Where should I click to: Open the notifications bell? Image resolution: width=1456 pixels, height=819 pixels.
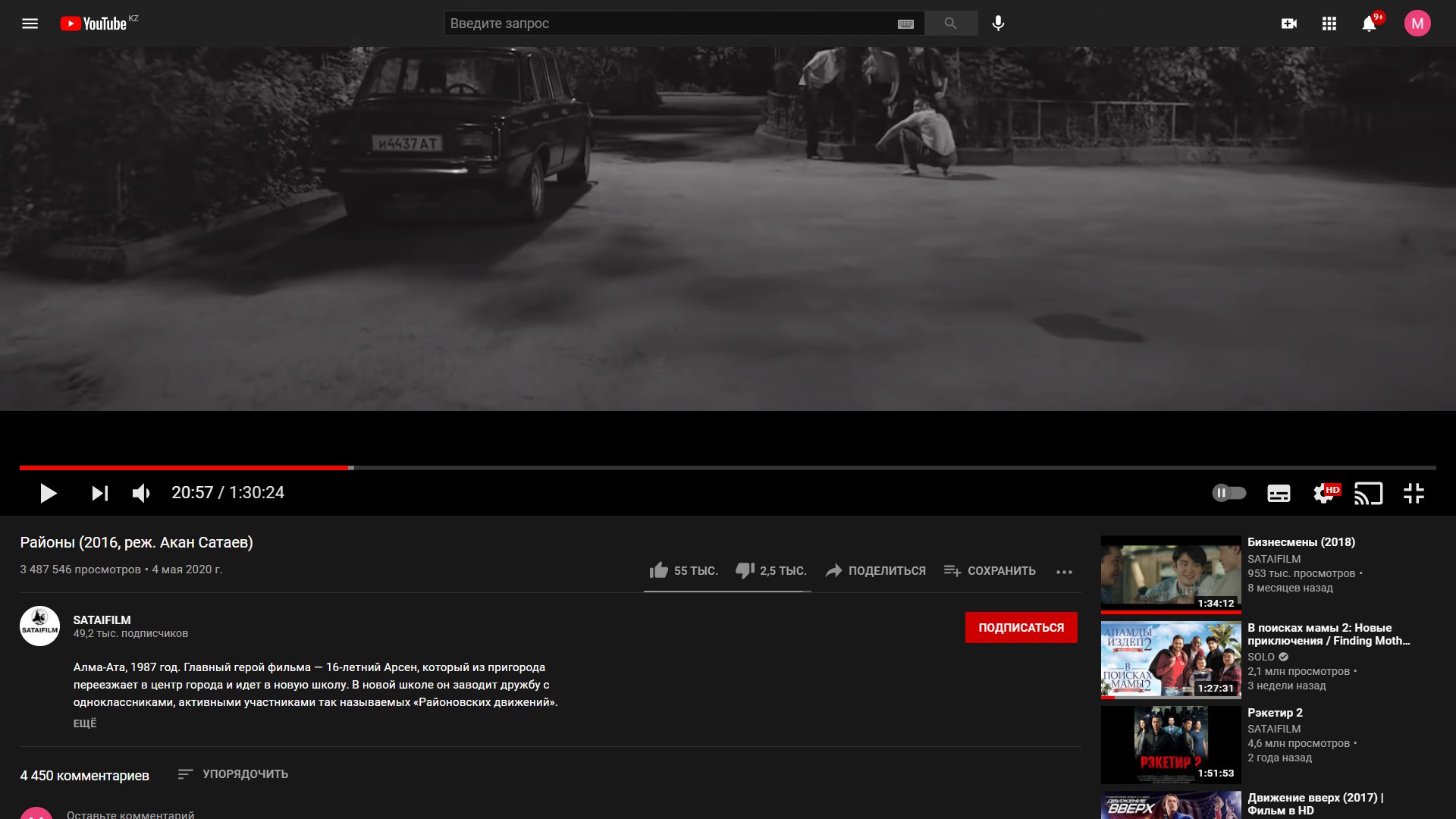1369,24
